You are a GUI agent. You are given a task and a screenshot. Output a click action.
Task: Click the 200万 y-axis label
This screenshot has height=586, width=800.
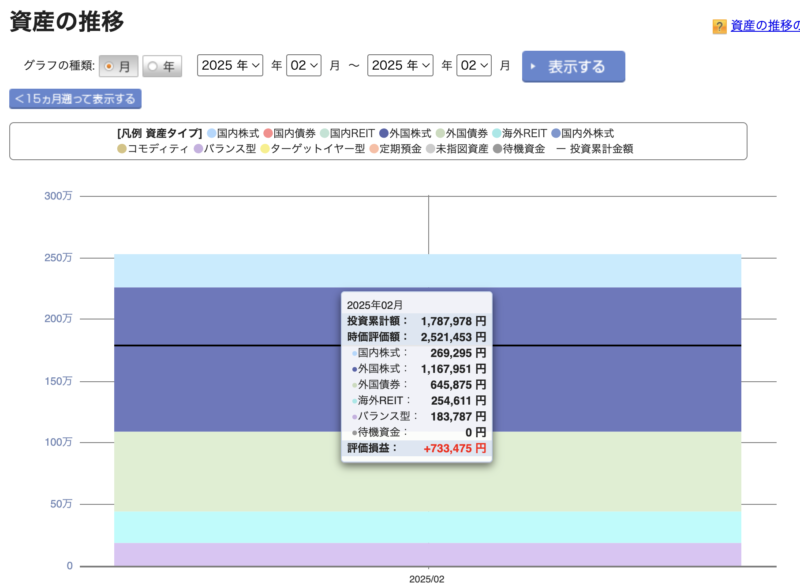[x=58, y=319]
